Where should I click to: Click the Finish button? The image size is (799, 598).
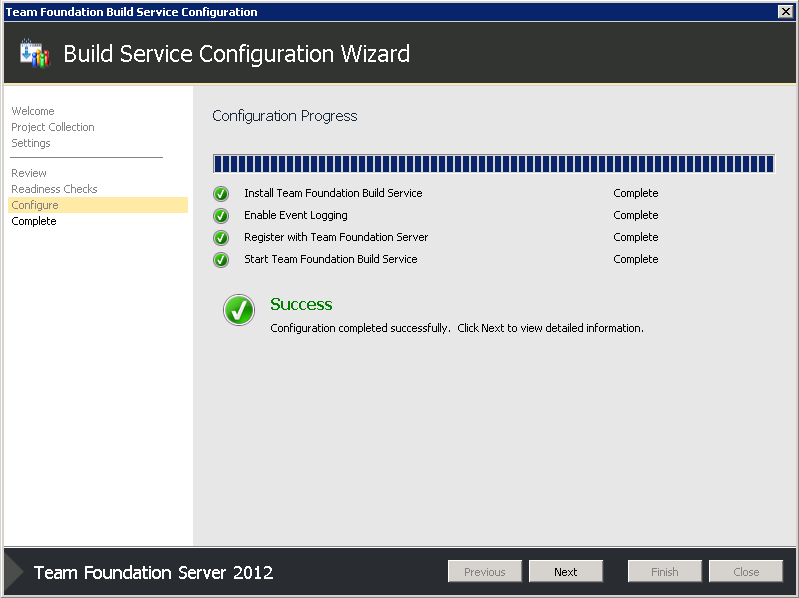click(664, 572)
